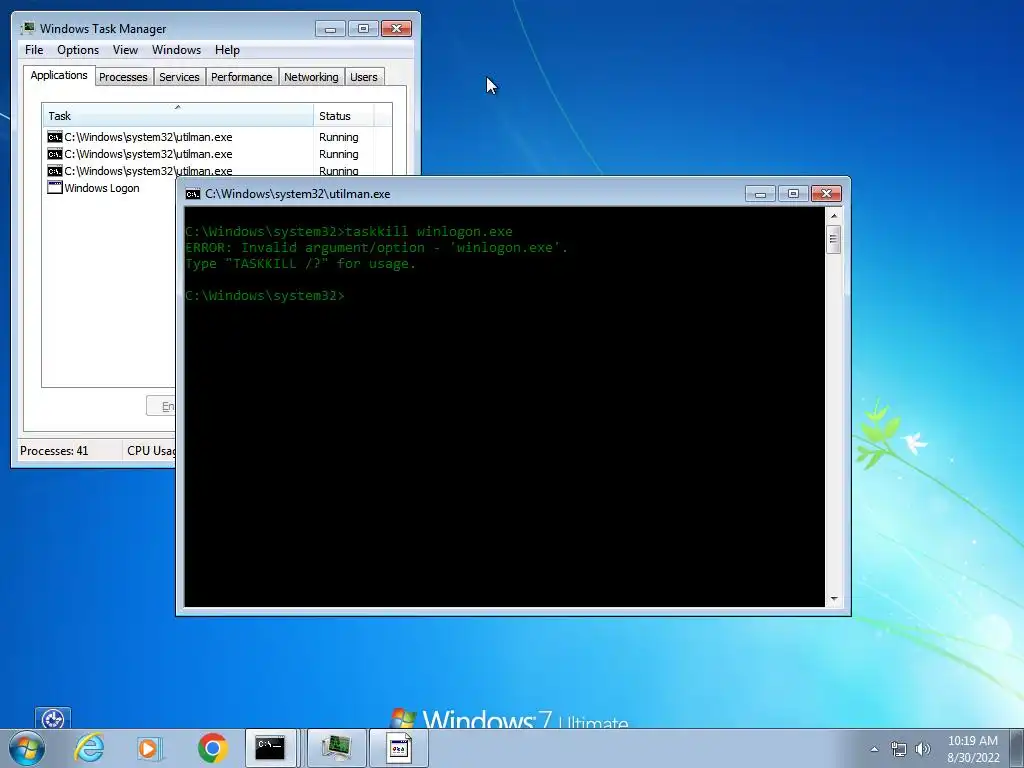Switch to the Users tab
Screen dimensions: 1024x768
pyautogui.click(x=364, y=77)
